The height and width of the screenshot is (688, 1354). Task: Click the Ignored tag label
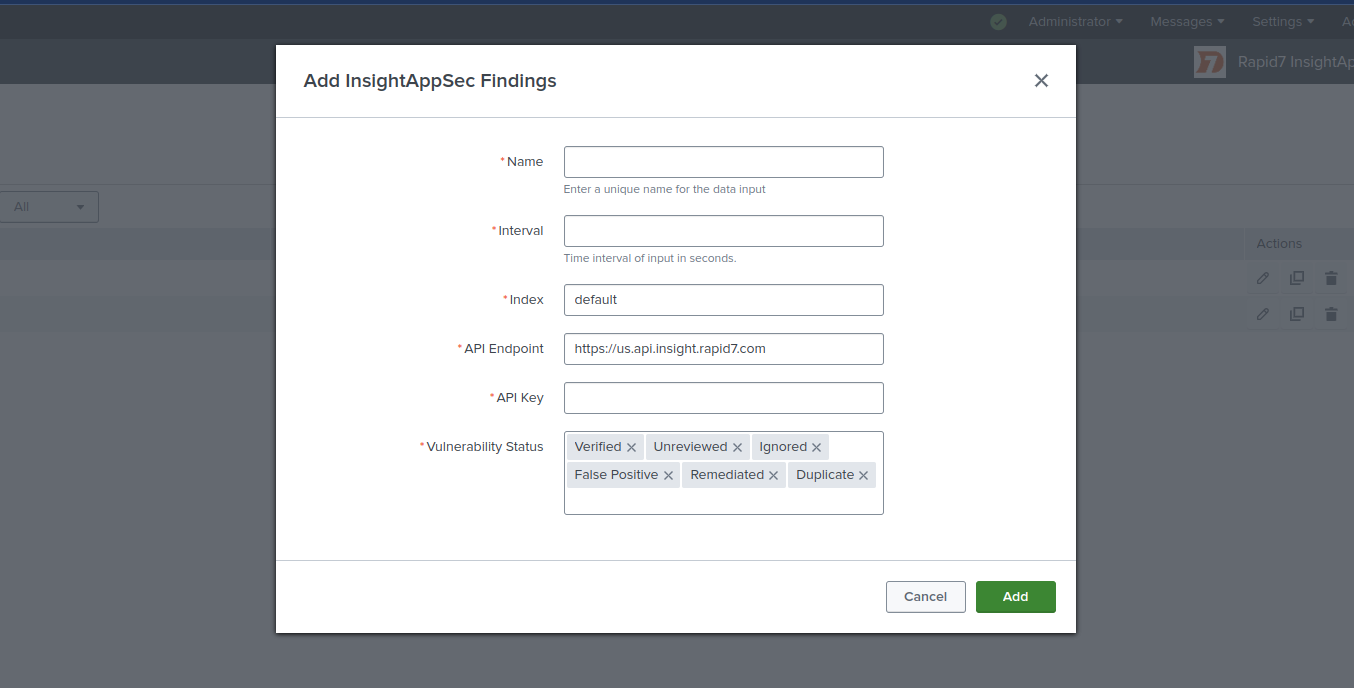(783, 447)
